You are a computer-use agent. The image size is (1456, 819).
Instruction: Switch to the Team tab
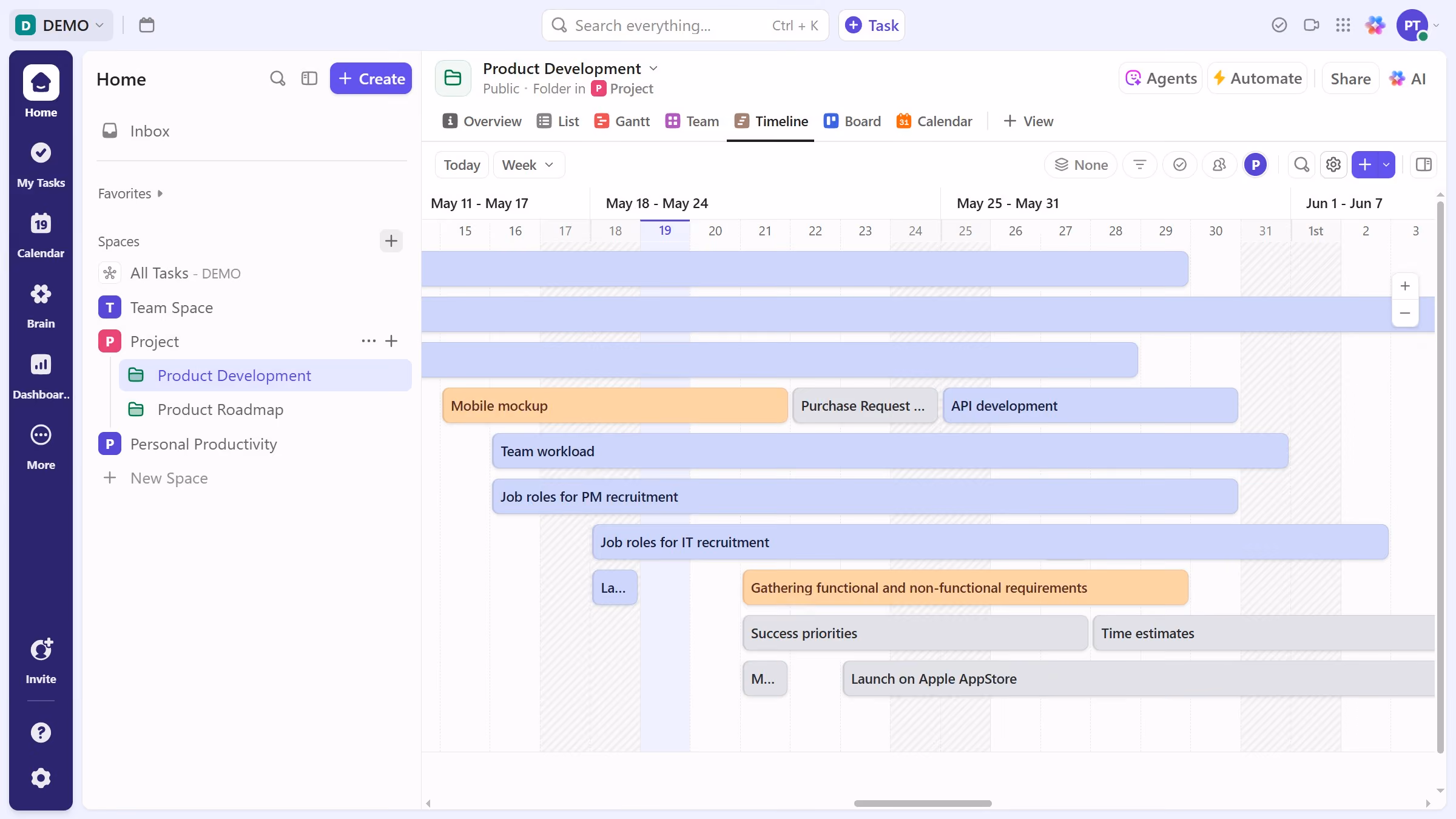coord(692,121)
